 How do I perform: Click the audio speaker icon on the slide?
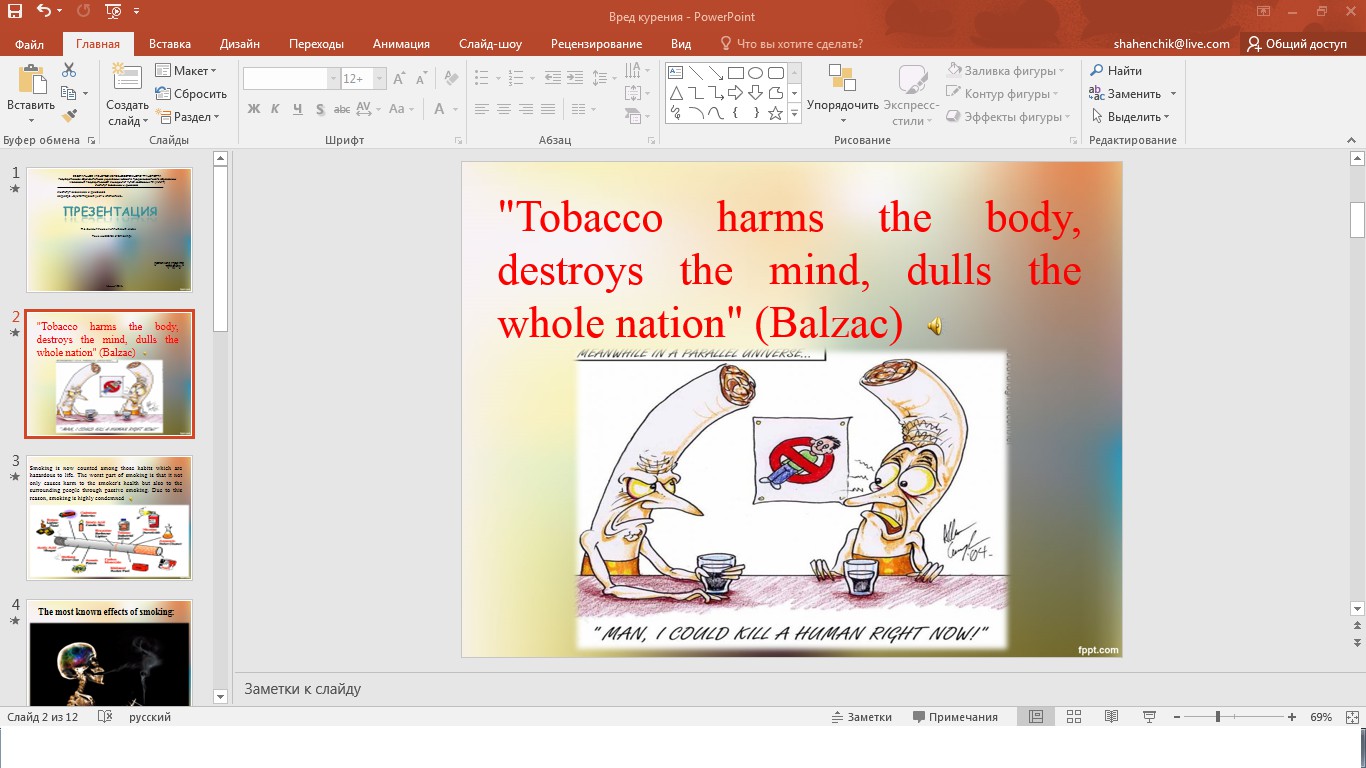[x=934, y=325]
